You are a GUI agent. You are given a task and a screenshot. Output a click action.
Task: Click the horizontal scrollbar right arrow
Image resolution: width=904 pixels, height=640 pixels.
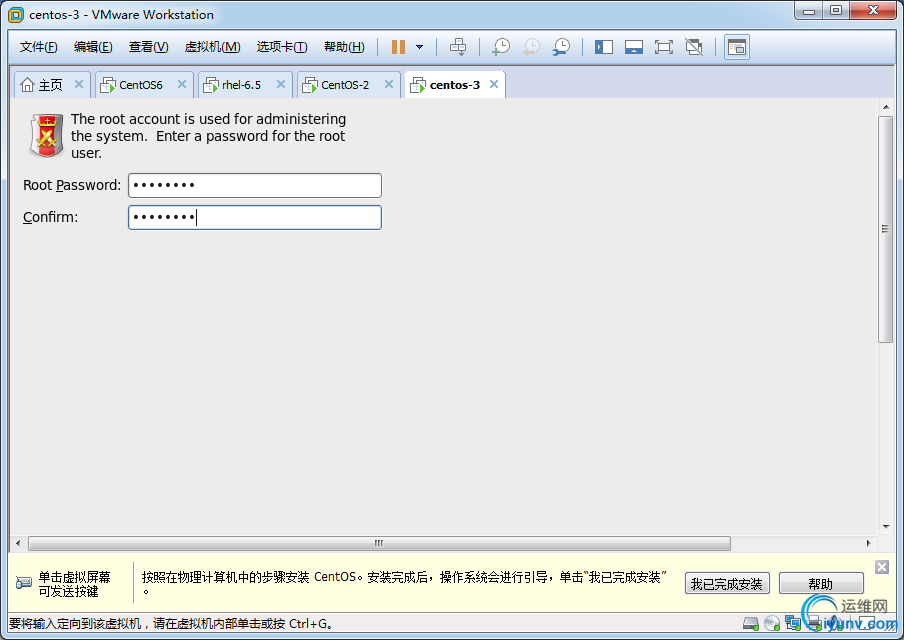point(868,543)
